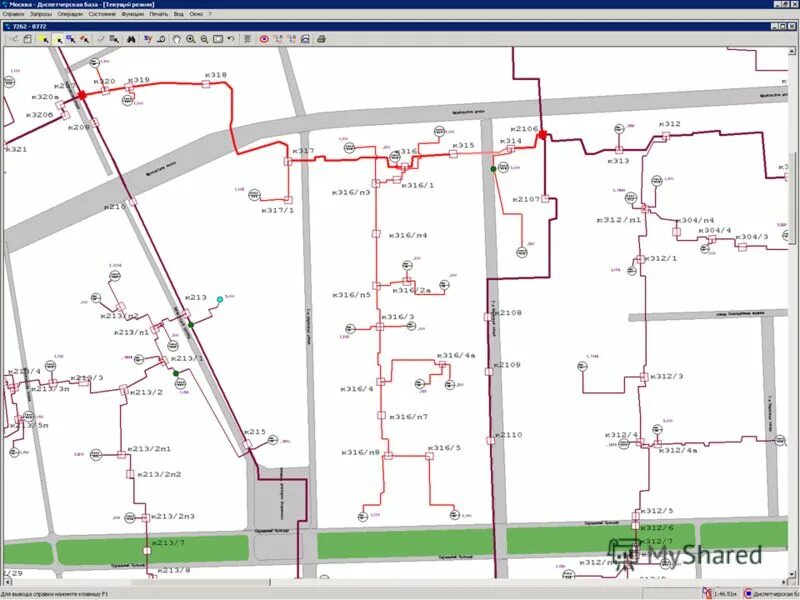Image resolution: width=800 pixels, height=600 pixels.
Task: Open the ? help menu
Action: pyautogui.click(x=210, y=14)
